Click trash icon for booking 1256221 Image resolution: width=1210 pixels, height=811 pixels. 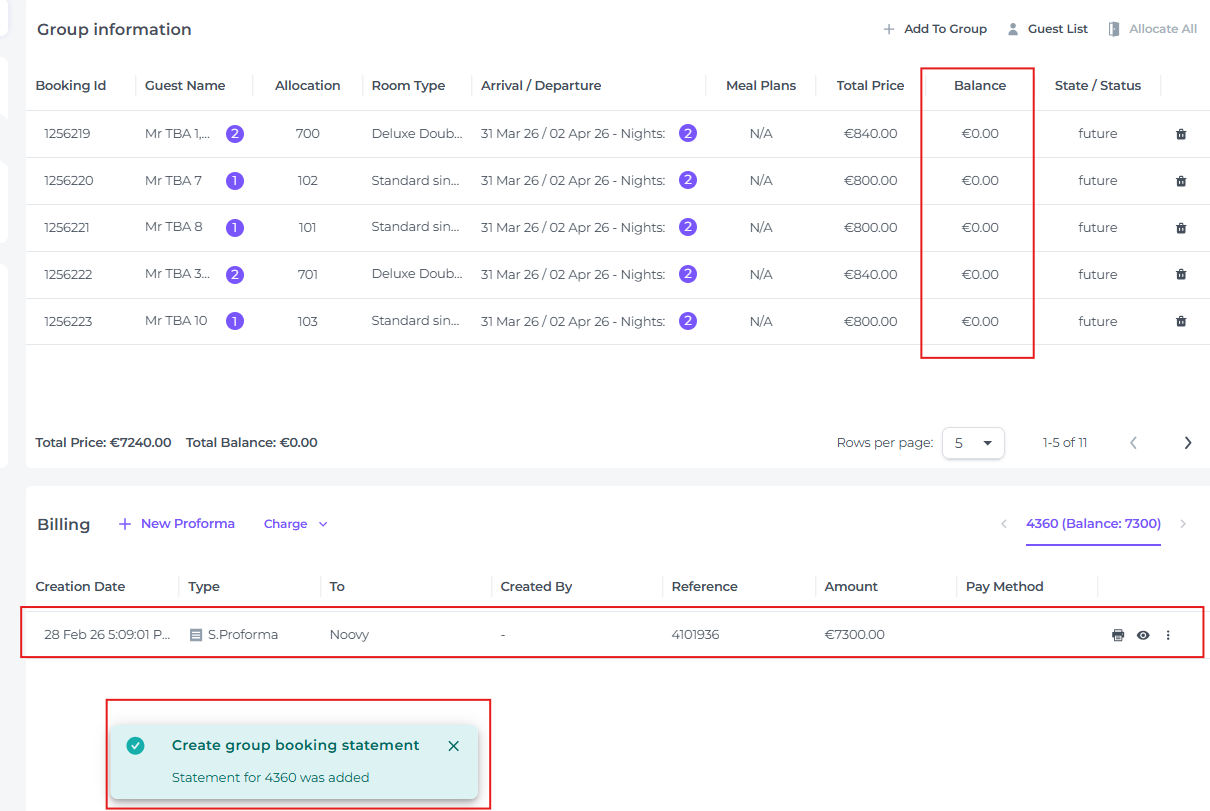click(1180, 228)
